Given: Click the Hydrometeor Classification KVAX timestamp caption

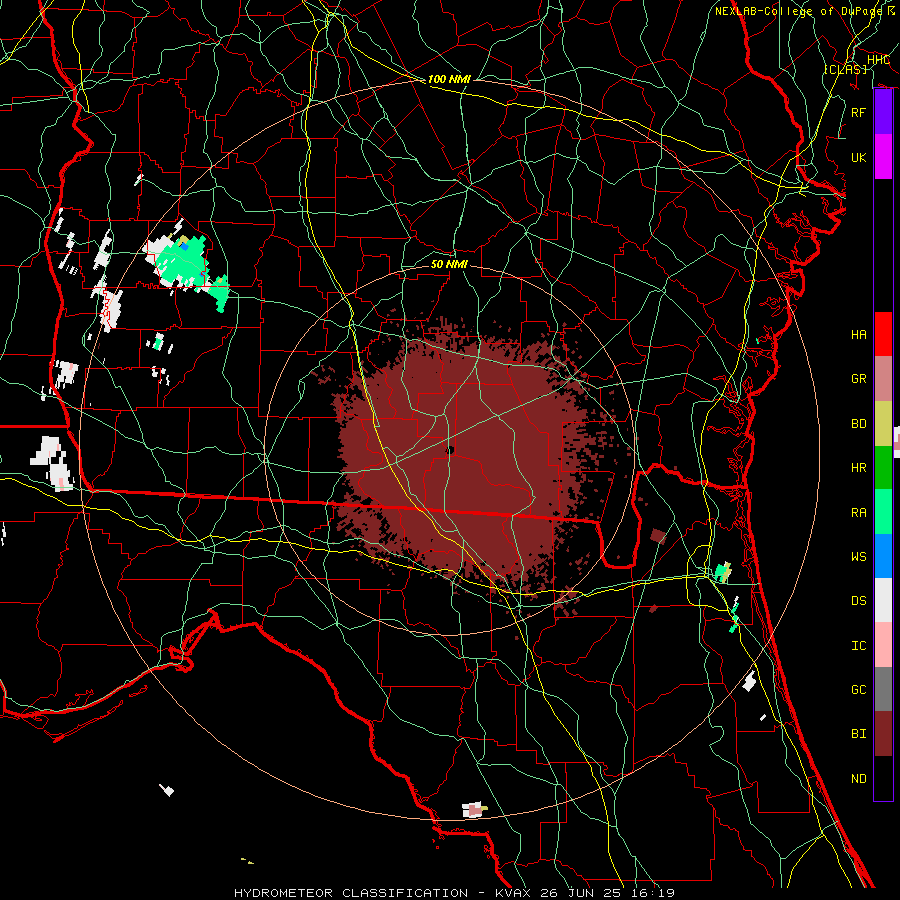Looking at the screenshot, I should coord(454,893).
